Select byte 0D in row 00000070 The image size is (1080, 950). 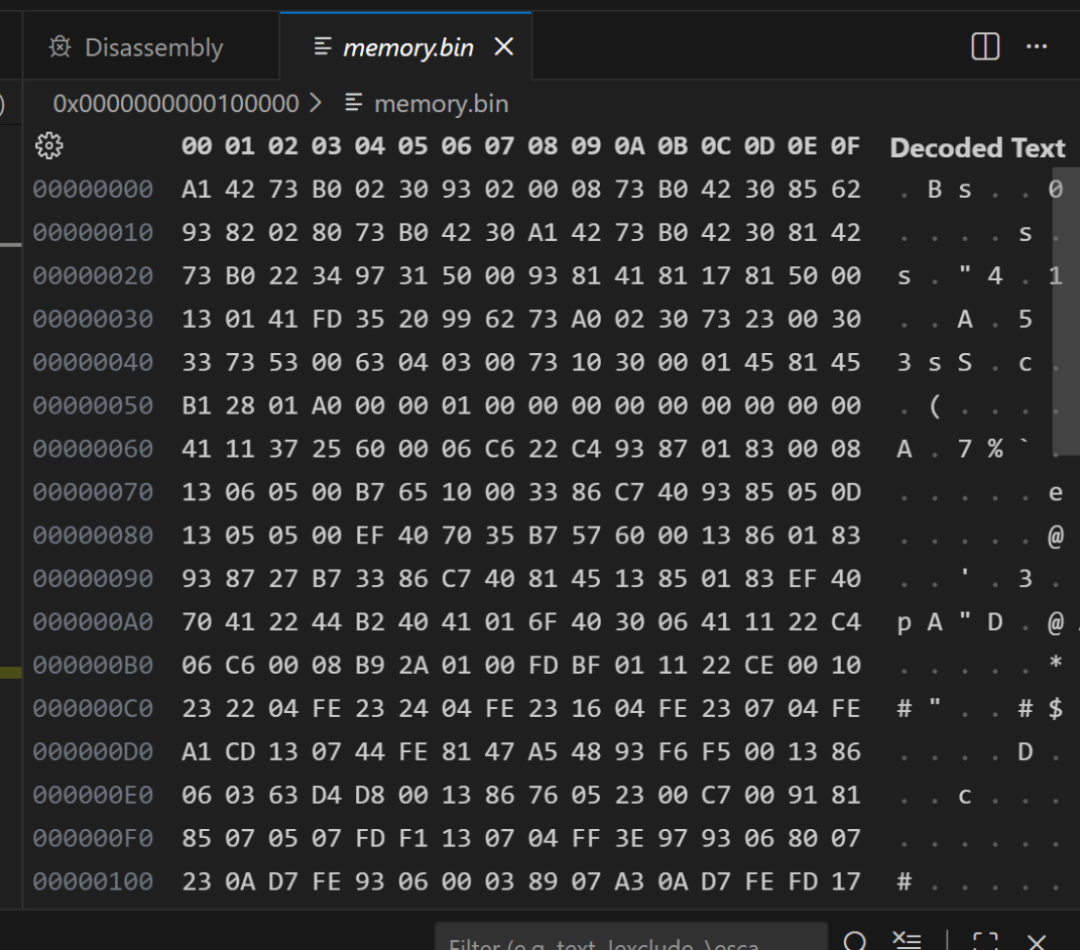coord(845,492)
